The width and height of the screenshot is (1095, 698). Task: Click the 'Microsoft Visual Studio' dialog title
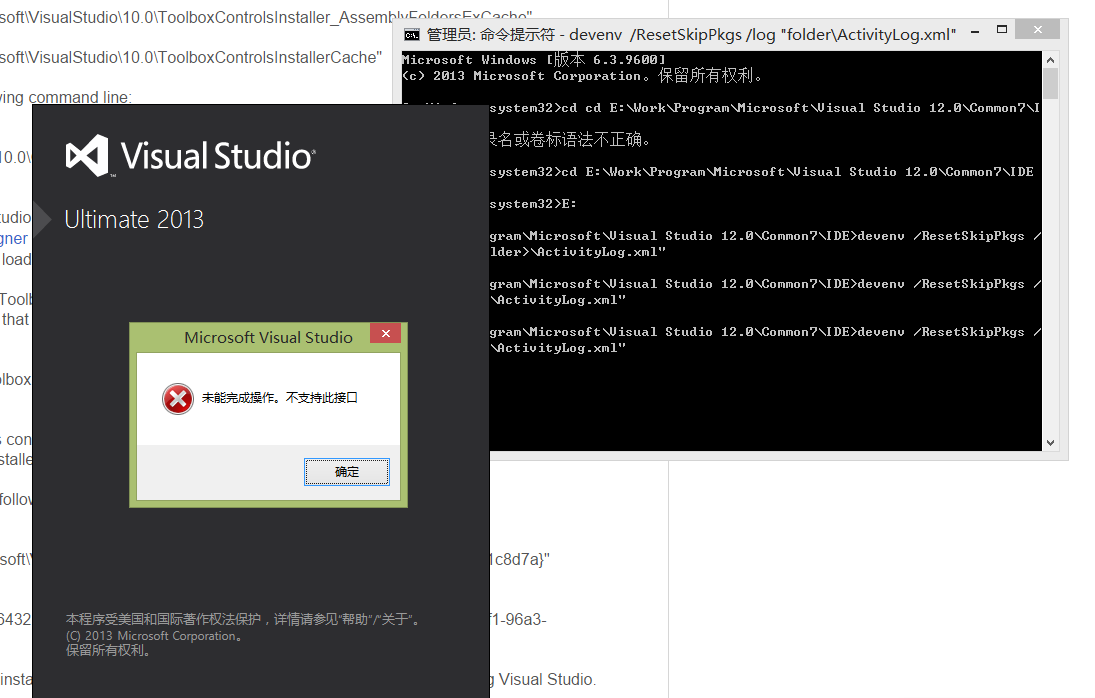tap(268, 338)
